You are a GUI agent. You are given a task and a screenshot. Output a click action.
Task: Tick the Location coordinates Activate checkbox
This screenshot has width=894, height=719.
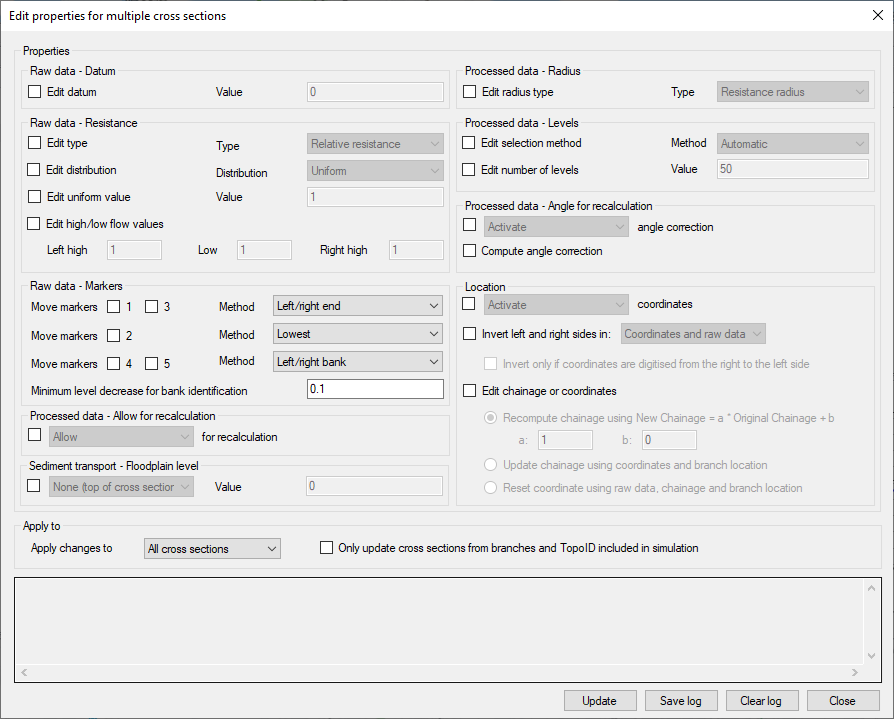coord(469,304)
